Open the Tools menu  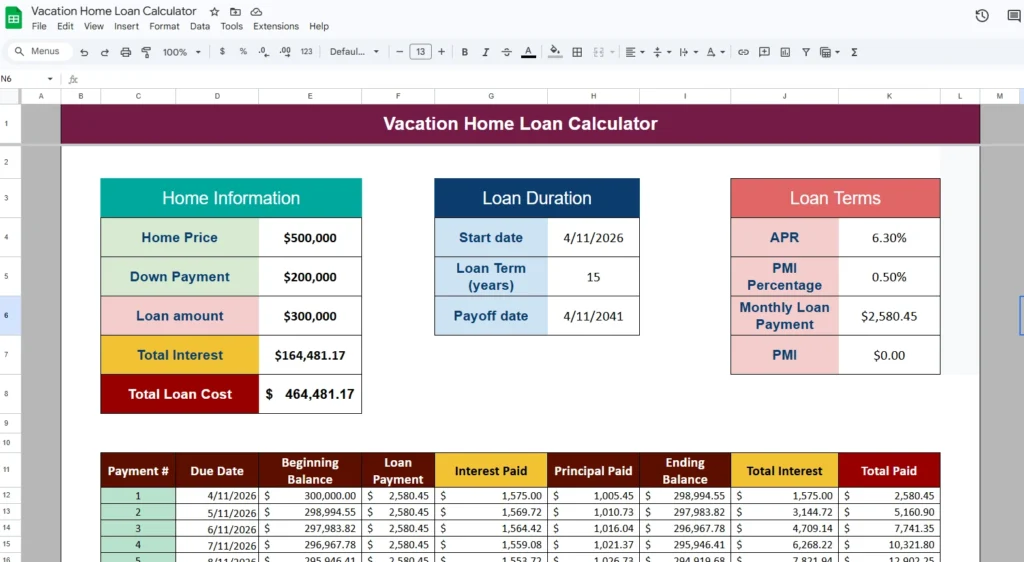click(x=231, y=26)
